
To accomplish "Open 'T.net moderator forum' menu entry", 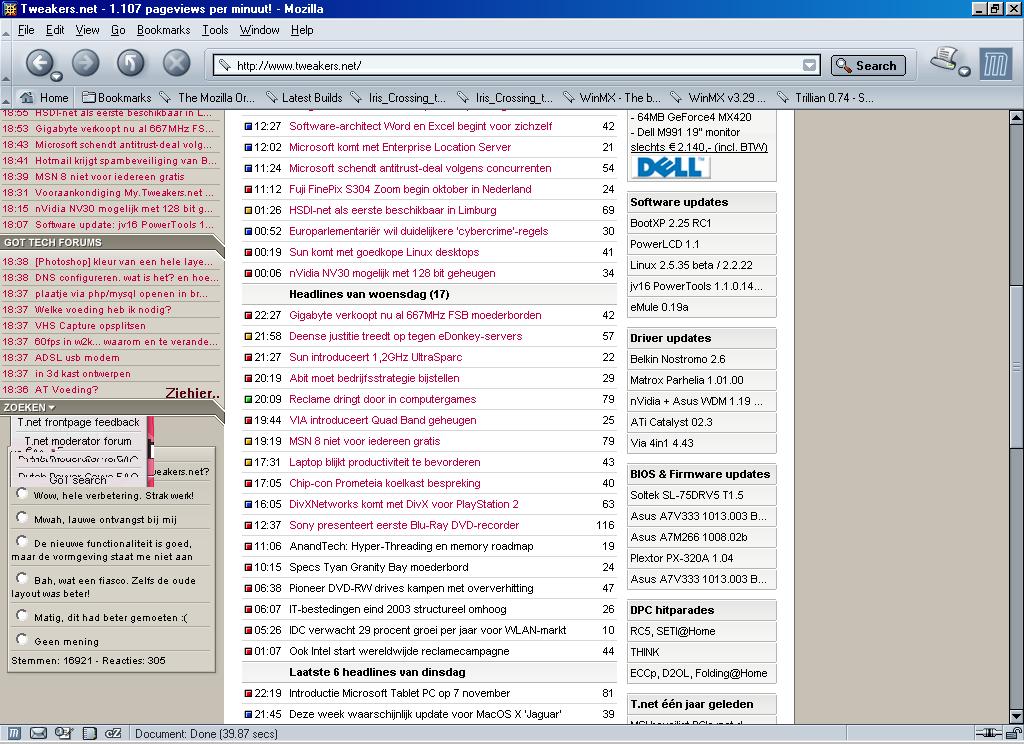I will click(78, 442).
